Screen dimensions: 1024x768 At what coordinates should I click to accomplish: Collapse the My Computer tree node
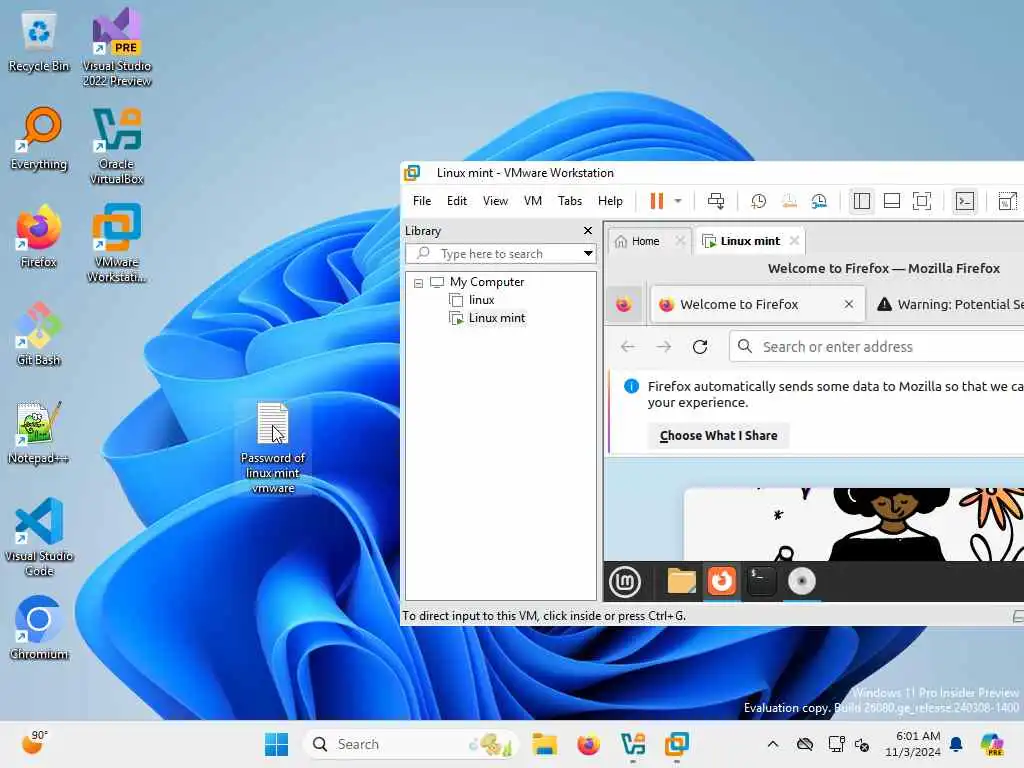(419, 283)
